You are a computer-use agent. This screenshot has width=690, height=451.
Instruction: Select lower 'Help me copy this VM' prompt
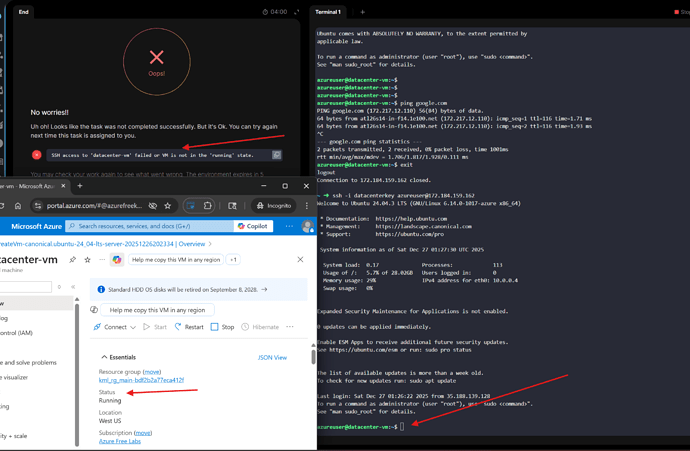pyautogui.click(x=157, y=310)
